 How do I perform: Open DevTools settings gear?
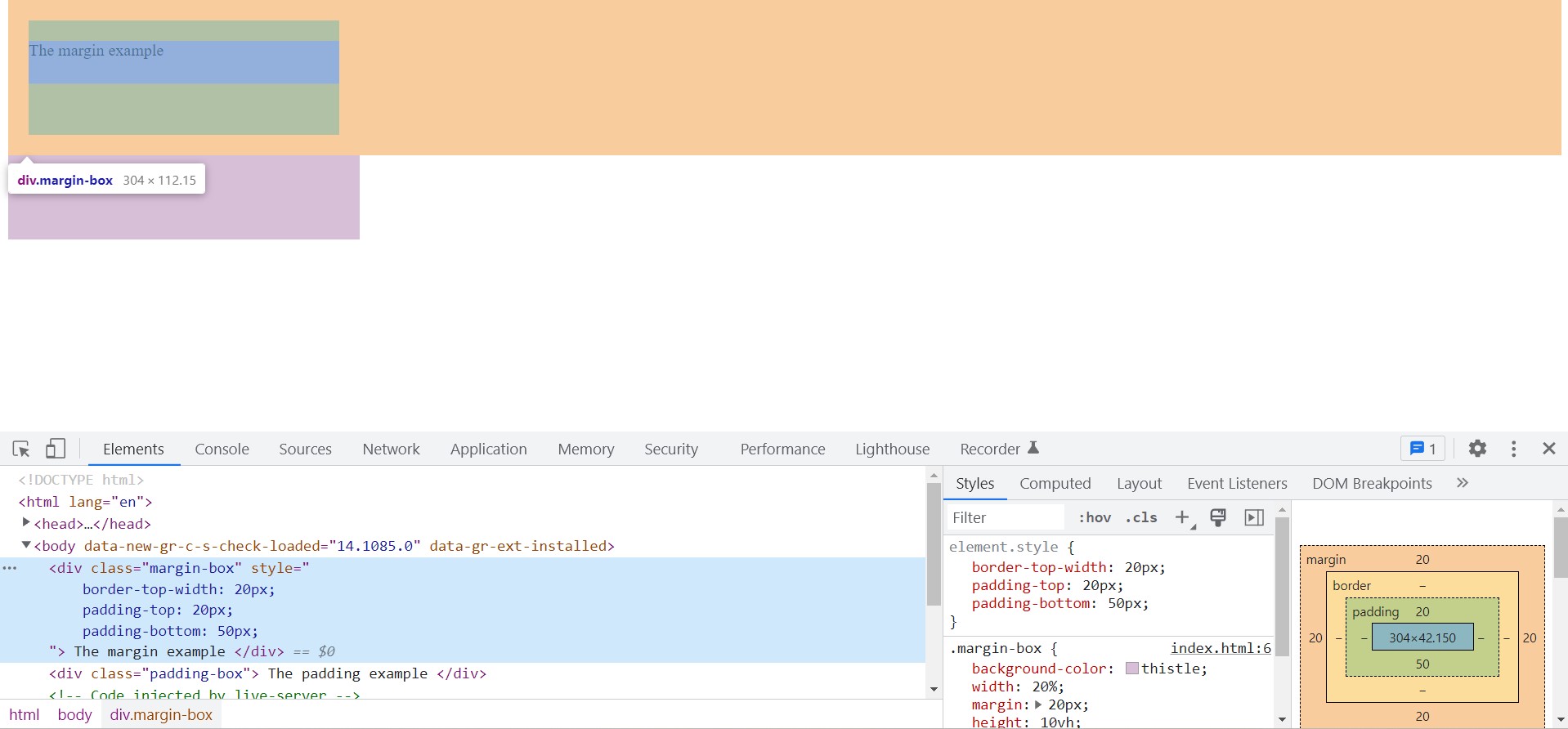[1477, 449]
